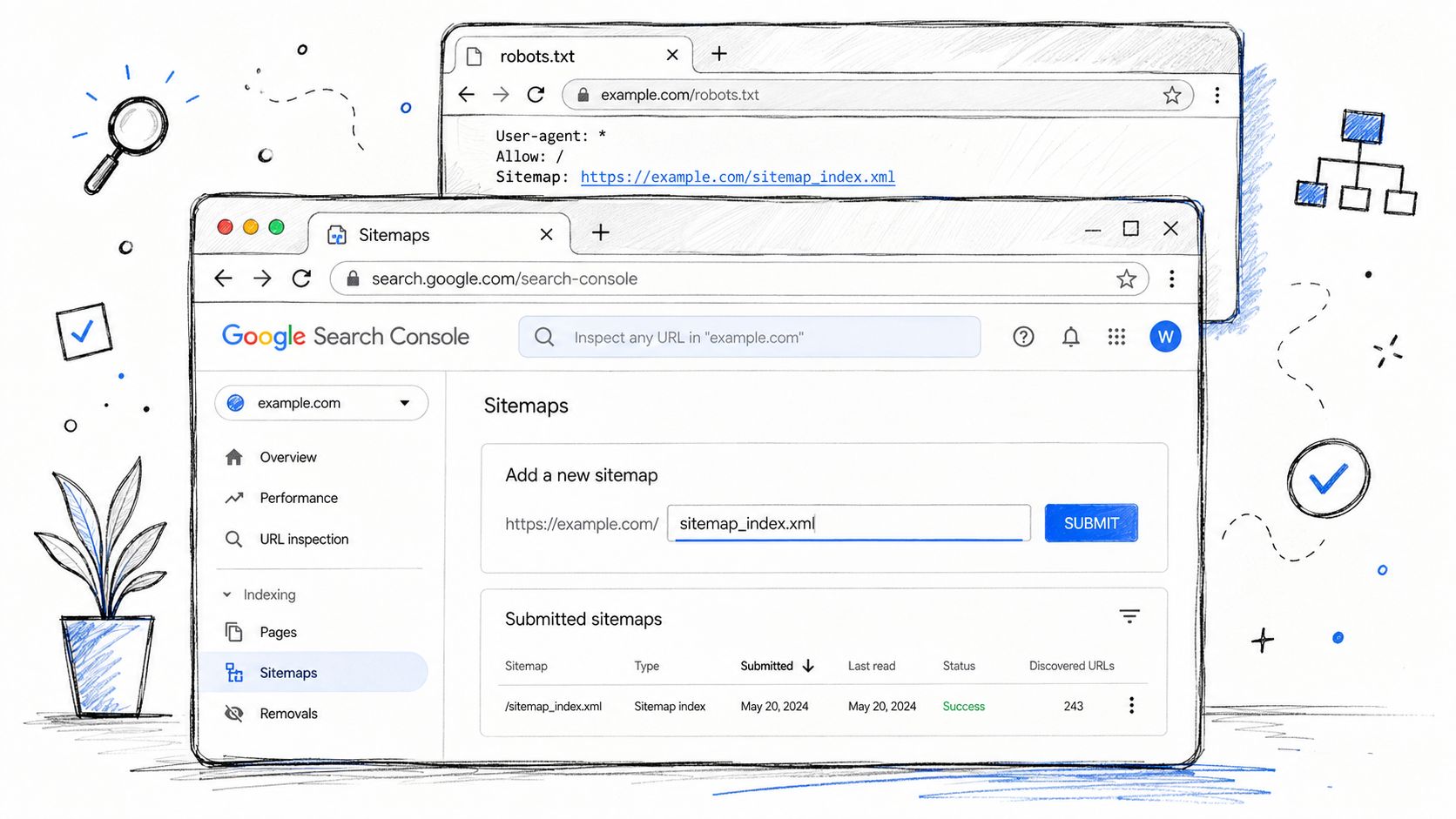The height and width of the screenshot is (819, 1456).
Task: Open the W account avatar
Action: tap(1165, 337)
